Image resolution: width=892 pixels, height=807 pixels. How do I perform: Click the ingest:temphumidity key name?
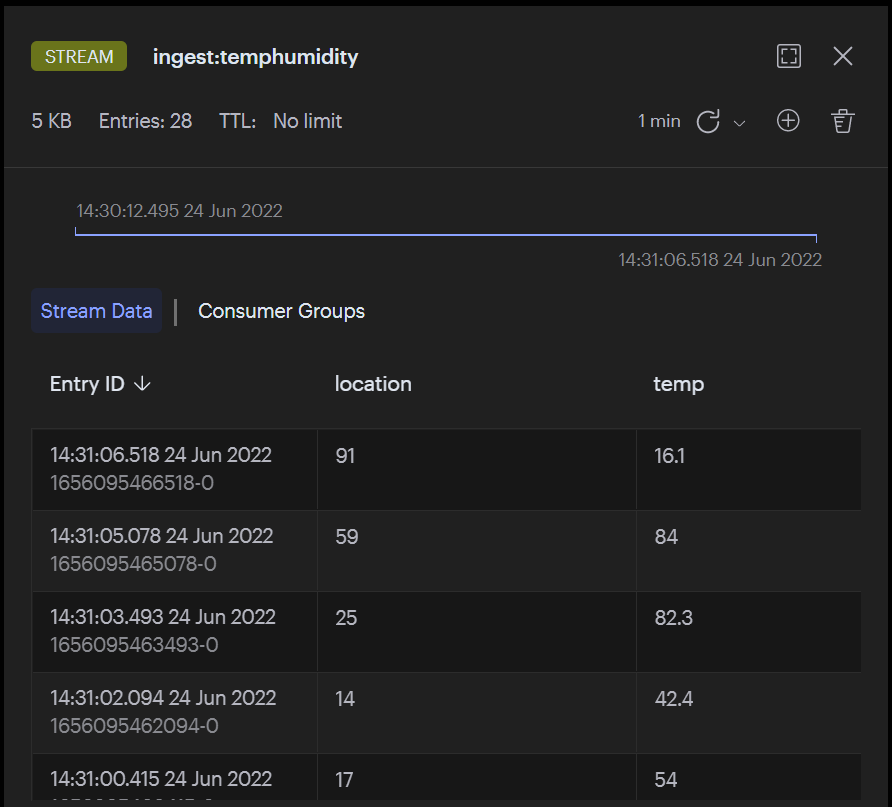click(255, 57)
